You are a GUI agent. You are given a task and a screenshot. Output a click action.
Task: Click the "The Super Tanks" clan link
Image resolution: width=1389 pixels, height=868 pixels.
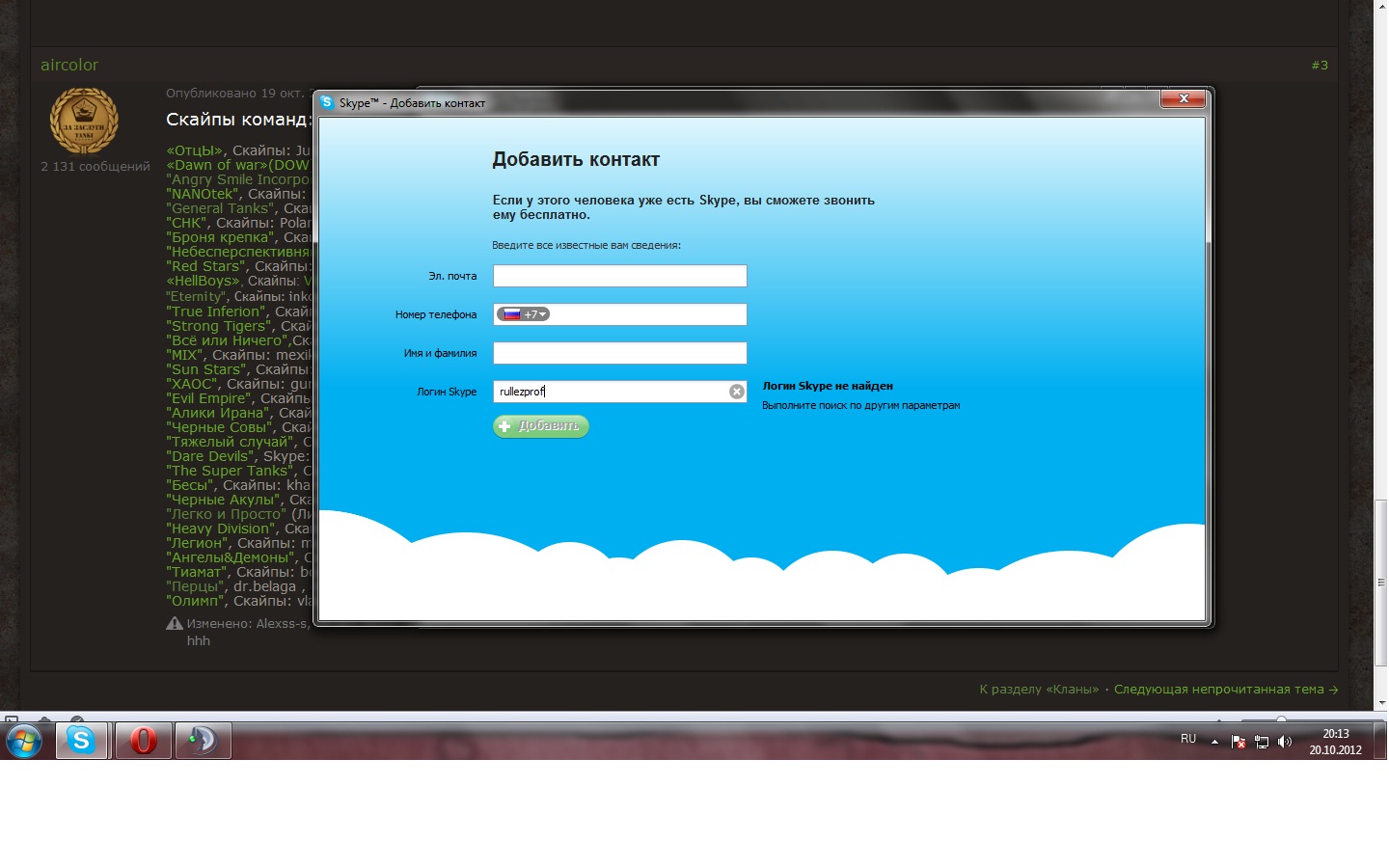pos(231,471)
